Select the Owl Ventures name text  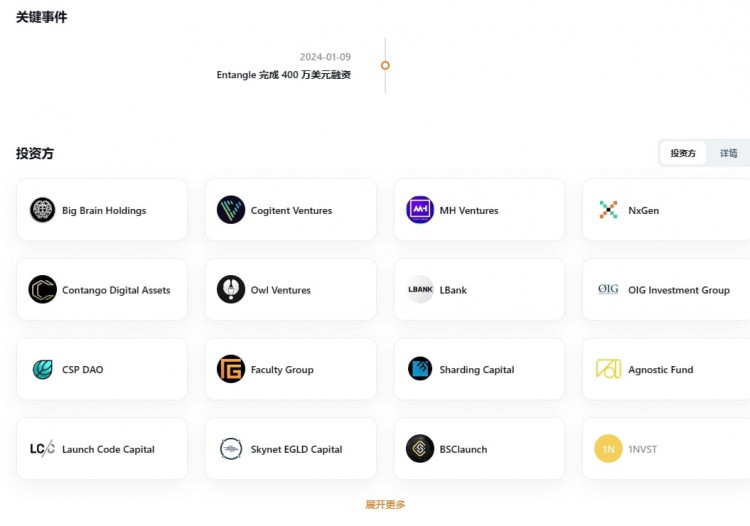click(281, 290)
